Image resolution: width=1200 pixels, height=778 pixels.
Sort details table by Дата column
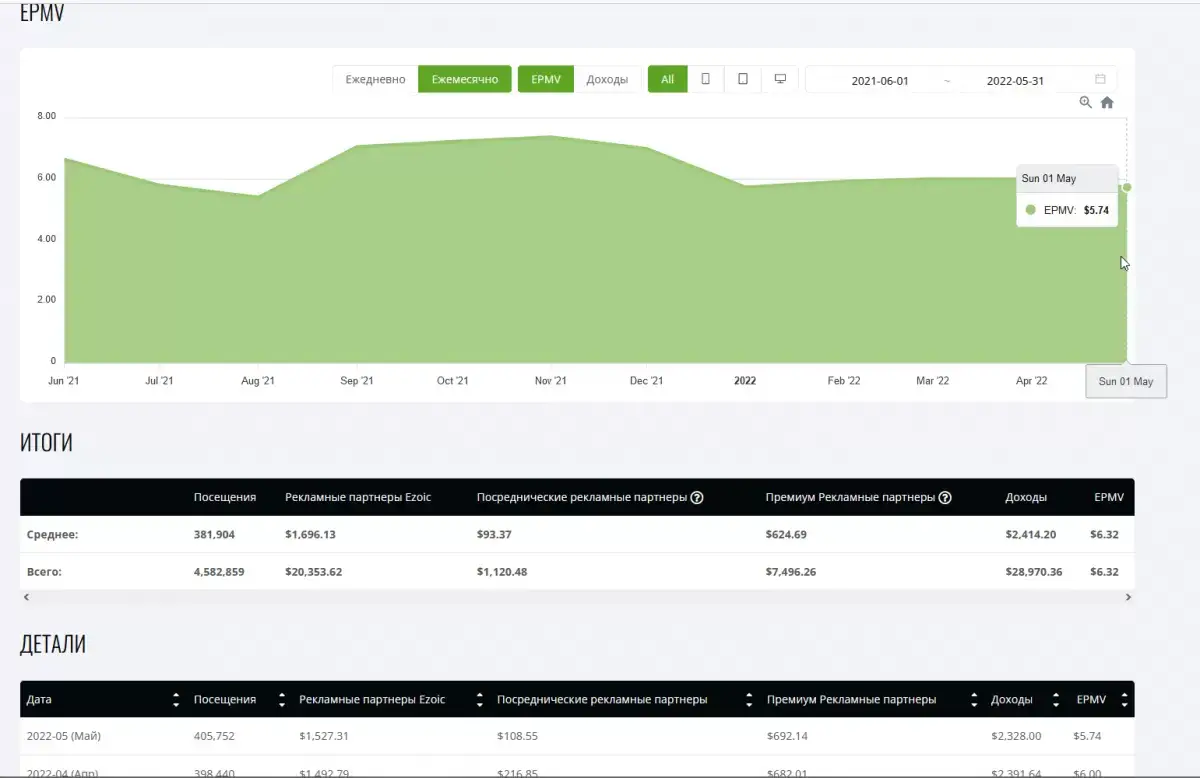pyautogui.click(x=176, y=700)
